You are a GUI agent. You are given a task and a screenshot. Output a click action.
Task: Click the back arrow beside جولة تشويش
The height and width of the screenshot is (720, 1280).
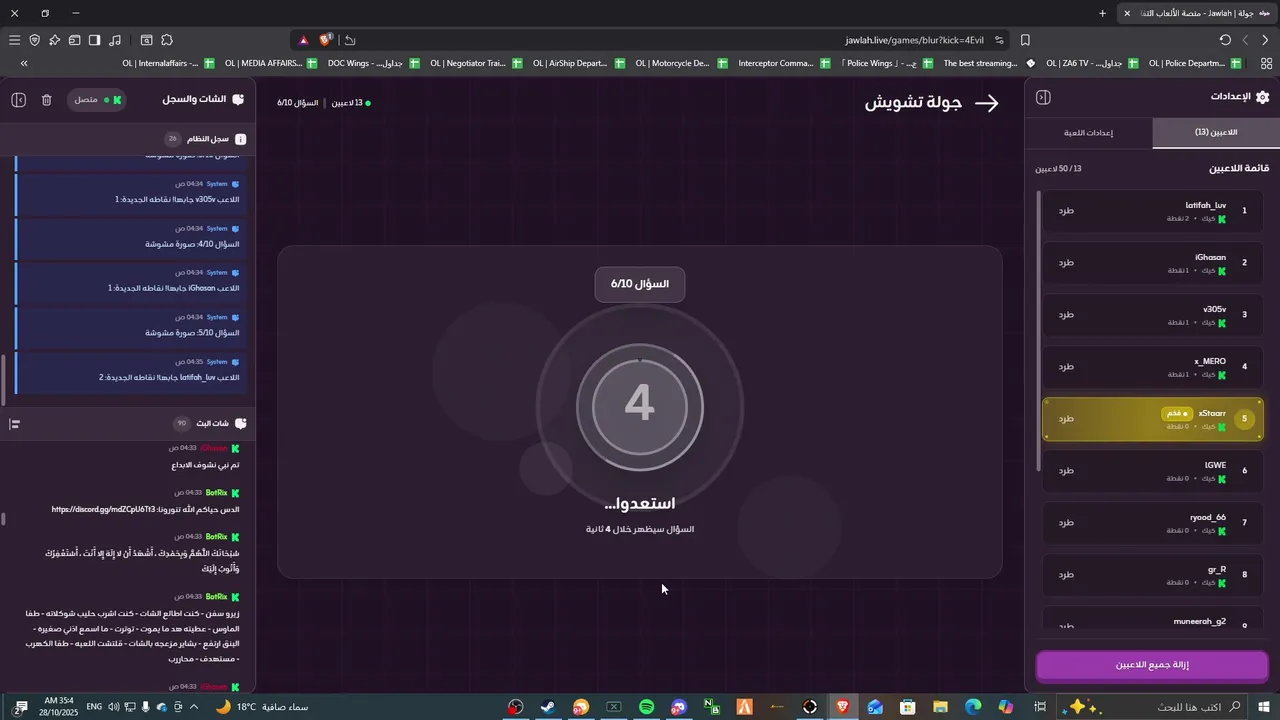click(x=987, y=103)
